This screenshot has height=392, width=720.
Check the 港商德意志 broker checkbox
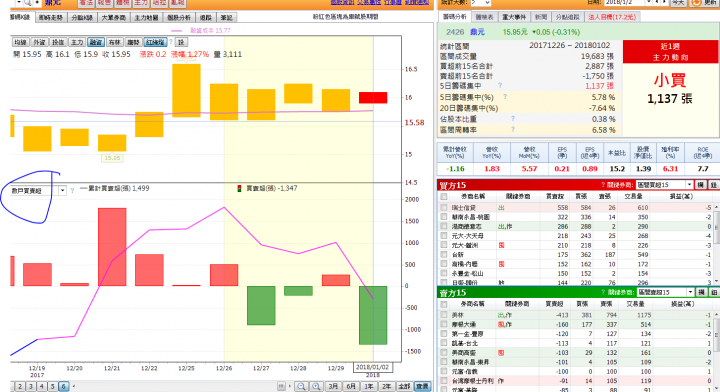coord(444,226)
